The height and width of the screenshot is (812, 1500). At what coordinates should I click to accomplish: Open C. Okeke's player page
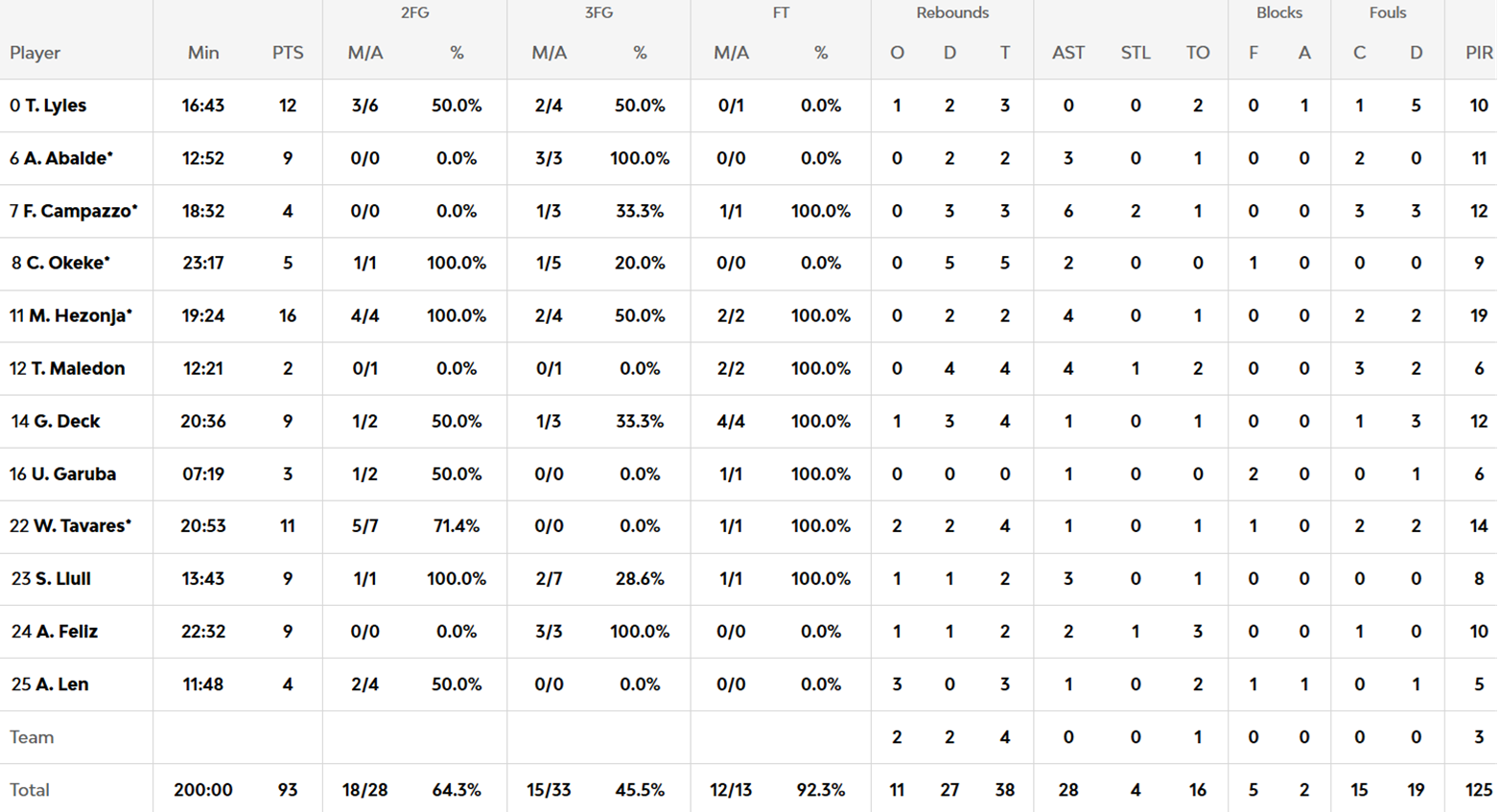(x=67, y=263)
